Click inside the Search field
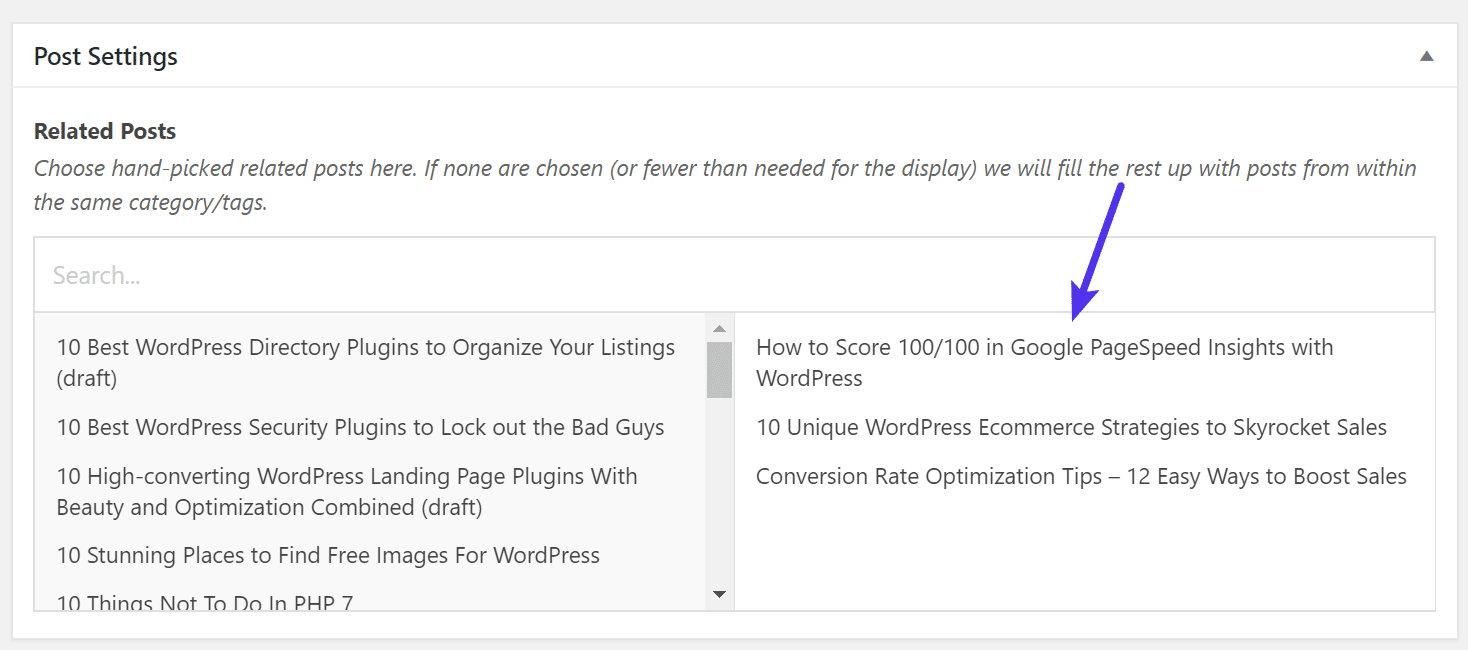 pos(400,275)
